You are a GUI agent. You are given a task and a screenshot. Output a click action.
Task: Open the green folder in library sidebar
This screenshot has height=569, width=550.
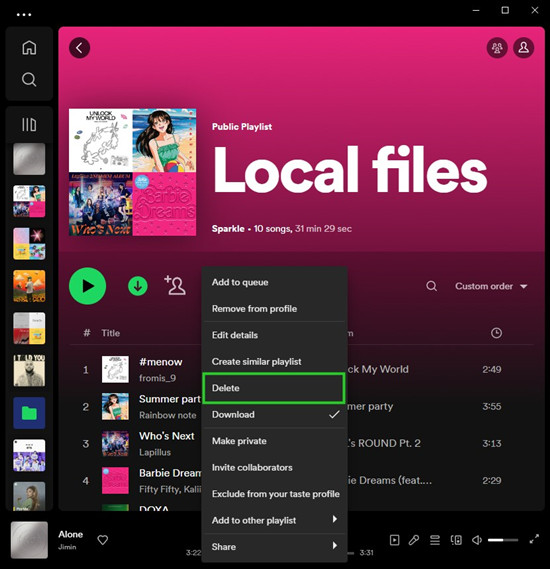pos(29,413)
